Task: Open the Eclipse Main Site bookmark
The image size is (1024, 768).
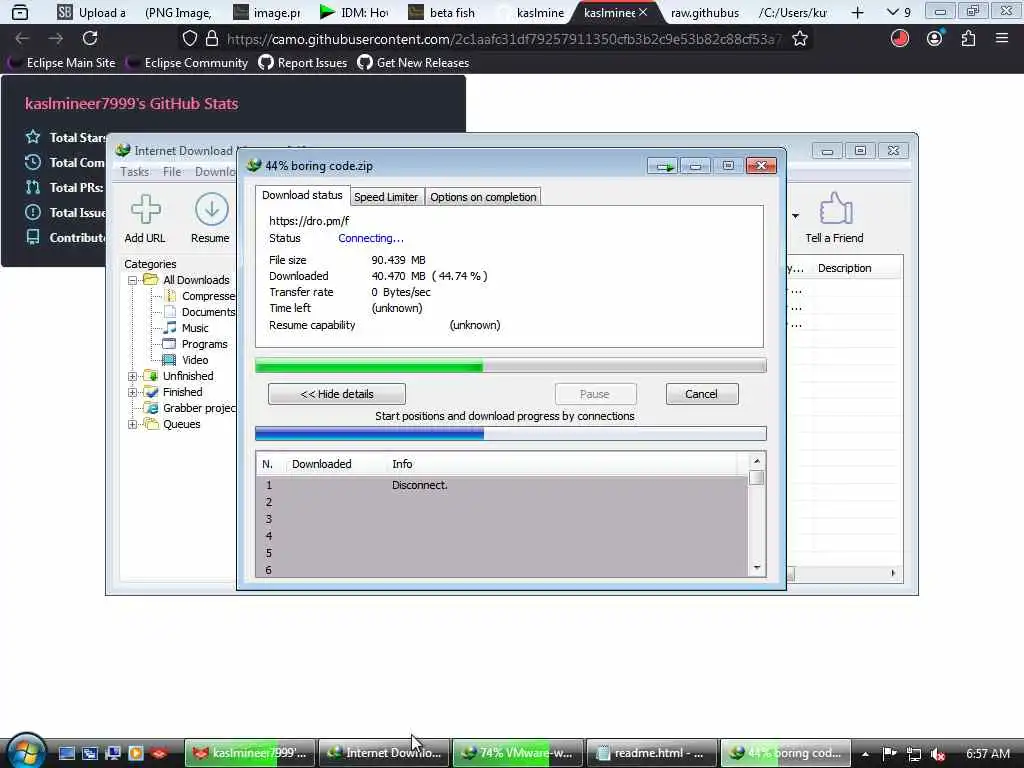Action: coord(61,63)
